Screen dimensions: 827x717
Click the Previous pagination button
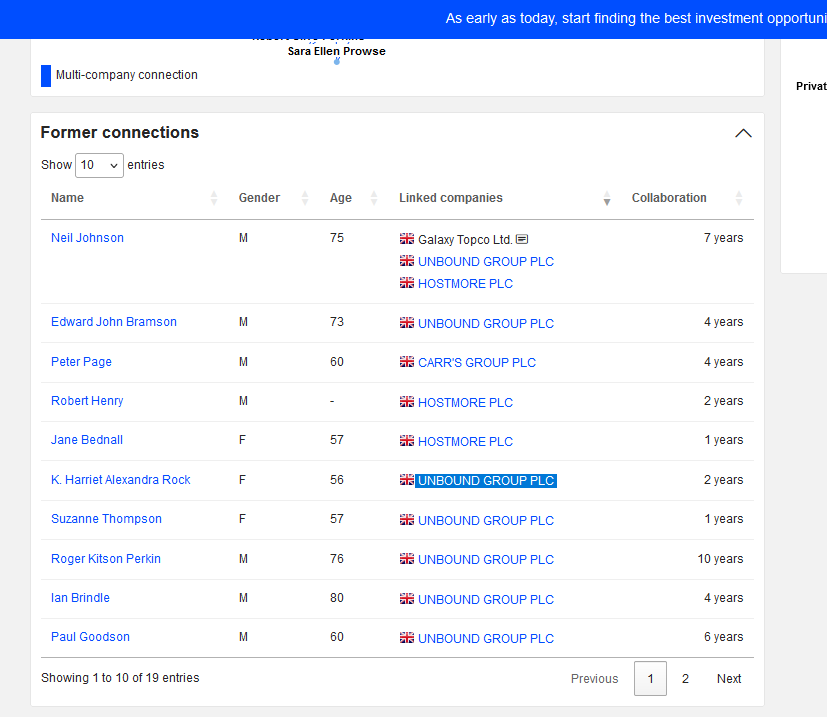594,678
